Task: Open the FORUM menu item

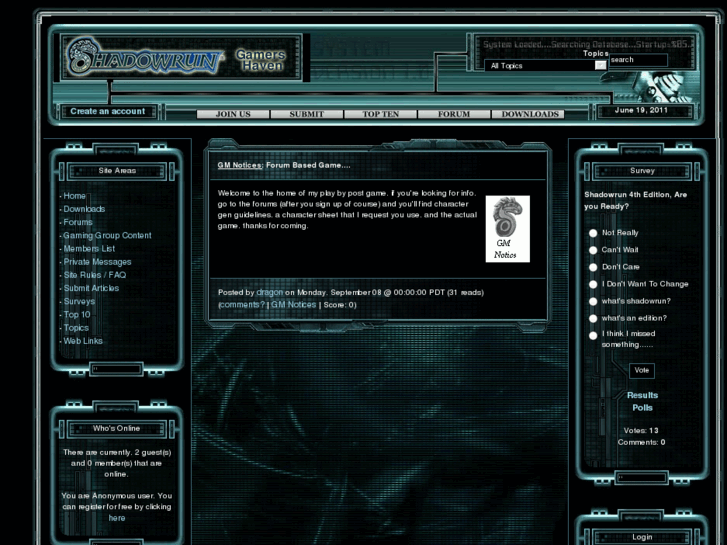Action: 454,114
